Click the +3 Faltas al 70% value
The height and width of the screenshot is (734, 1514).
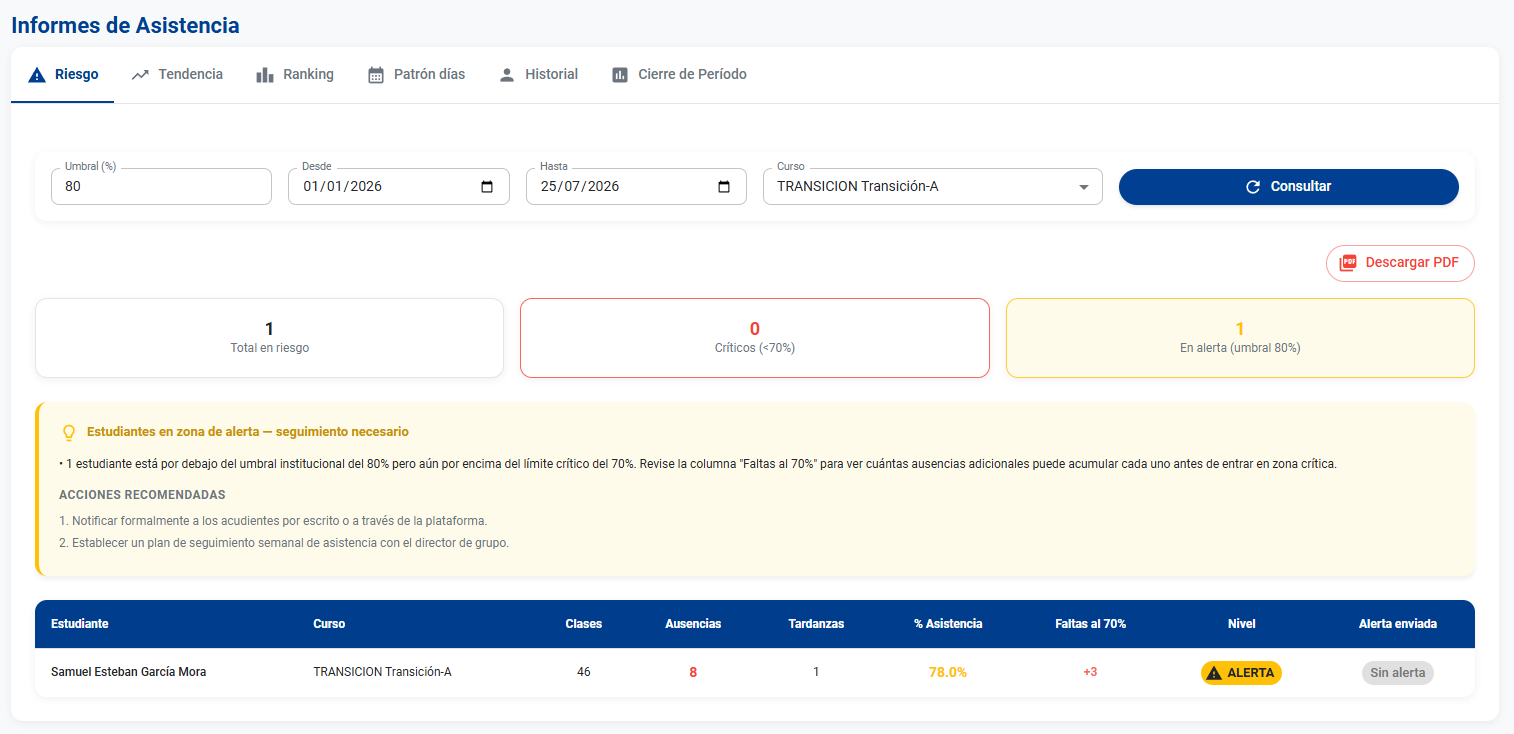(1090, 672)
